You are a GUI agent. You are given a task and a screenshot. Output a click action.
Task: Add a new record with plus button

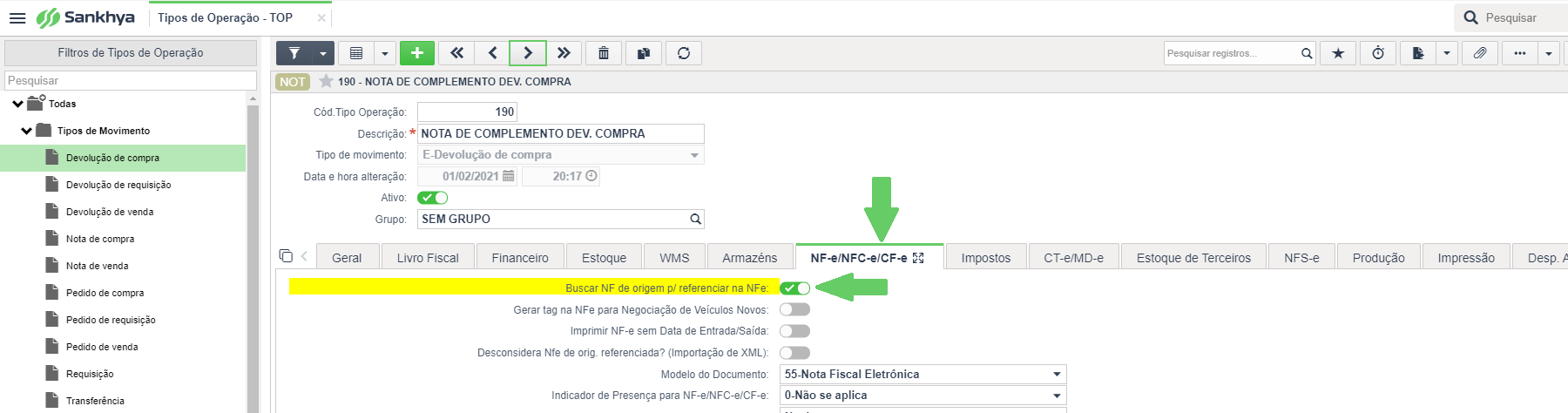click(x=417, y=53)
